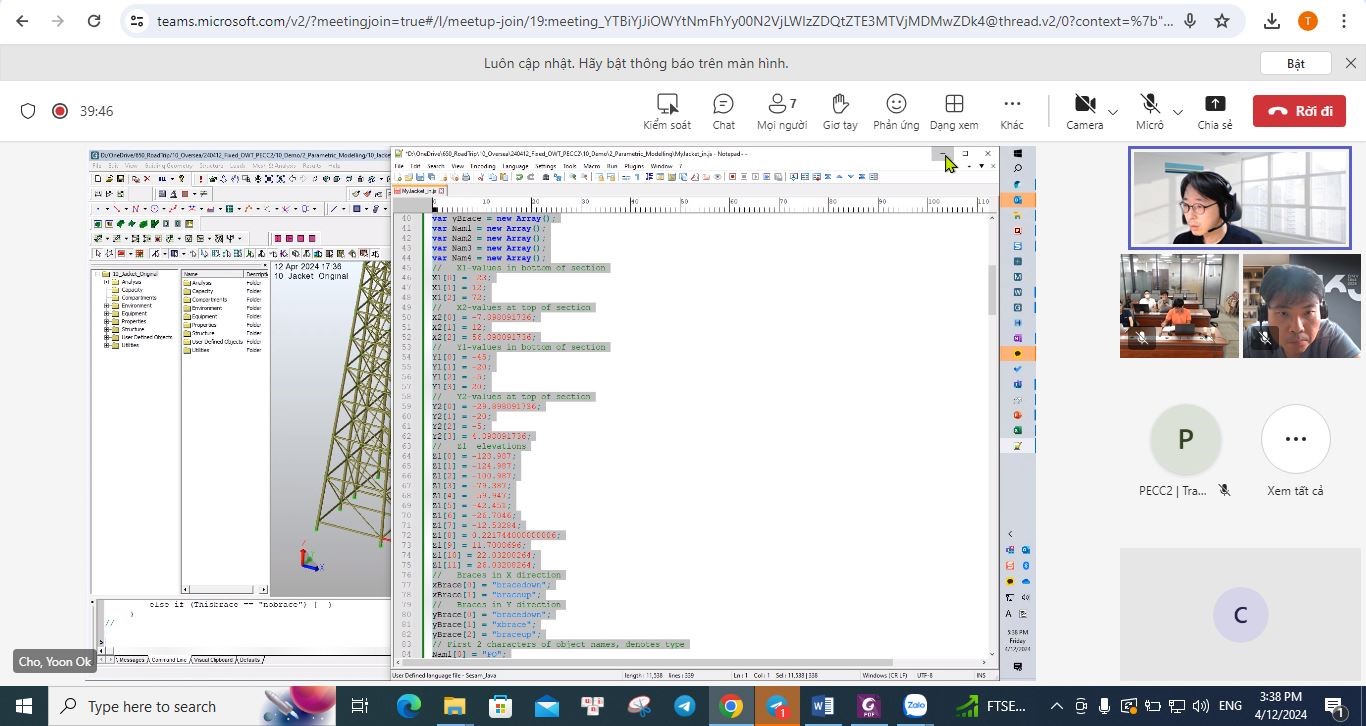Image resolution: width=1366 pixels, height=726 pixels.
Task: Reload the browser page
Action: point(94,20)
